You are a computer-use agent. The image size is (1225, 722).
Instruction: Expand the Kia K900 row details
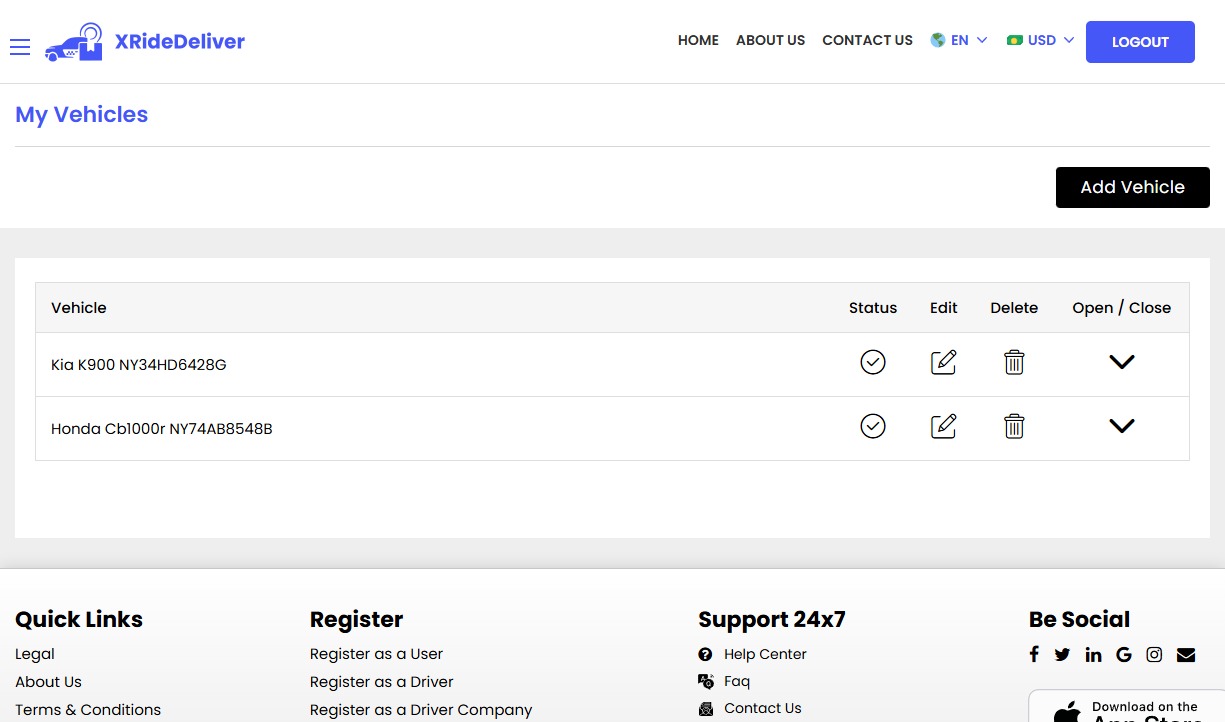[1122, 362]
